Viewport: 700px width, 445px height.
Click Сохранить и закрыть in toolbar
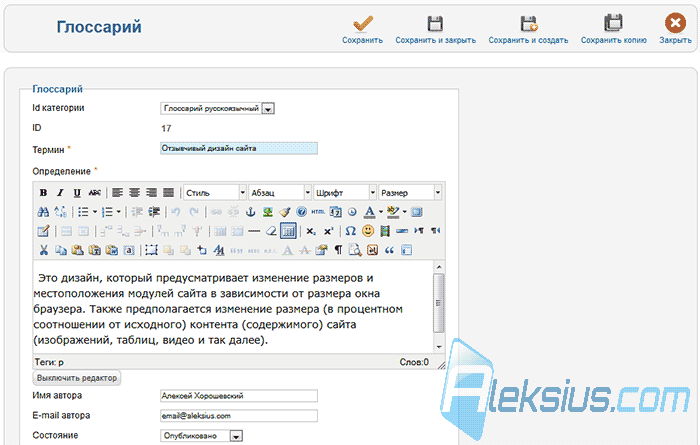tap(435, 29)
